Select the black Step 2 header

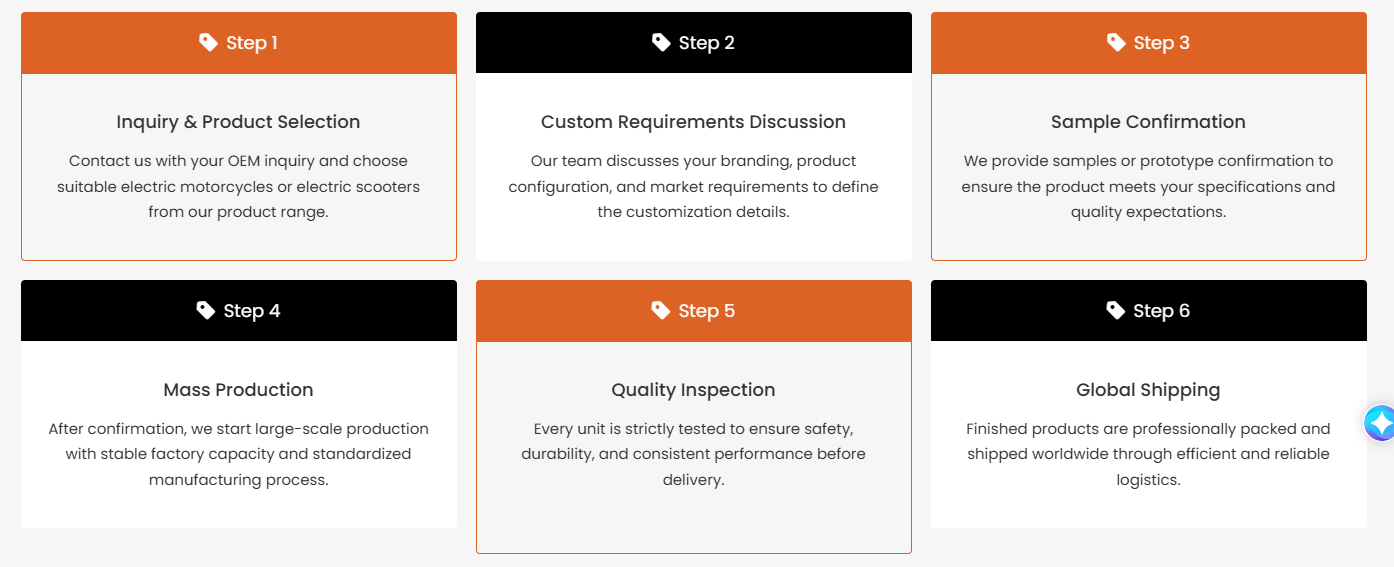pos(694,43)
